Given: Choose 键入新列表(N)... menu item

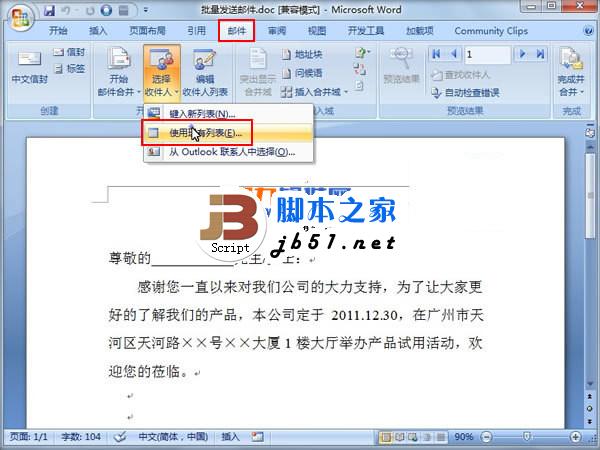Looking at the screenshot, I should pos(229,114).
